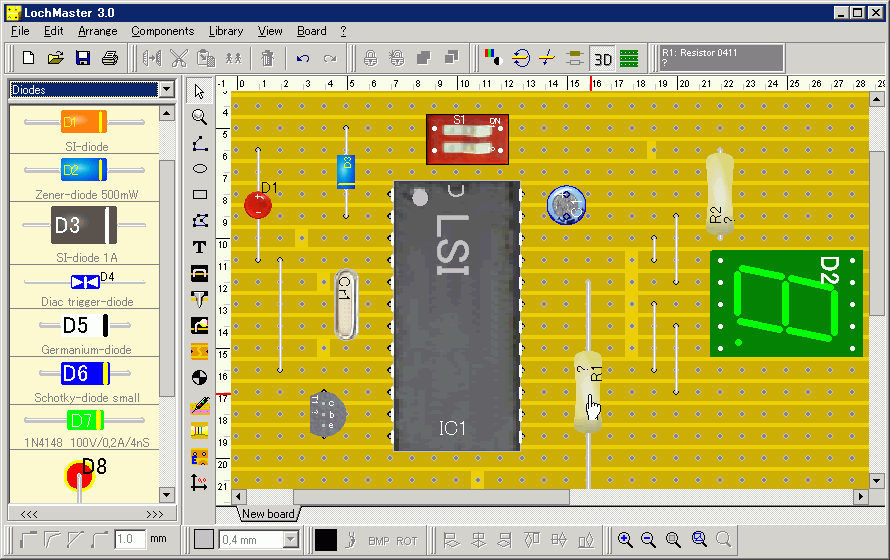This screenshot has width=890, height=560.
Task: Open the Library menu
Action: (225, 31)
